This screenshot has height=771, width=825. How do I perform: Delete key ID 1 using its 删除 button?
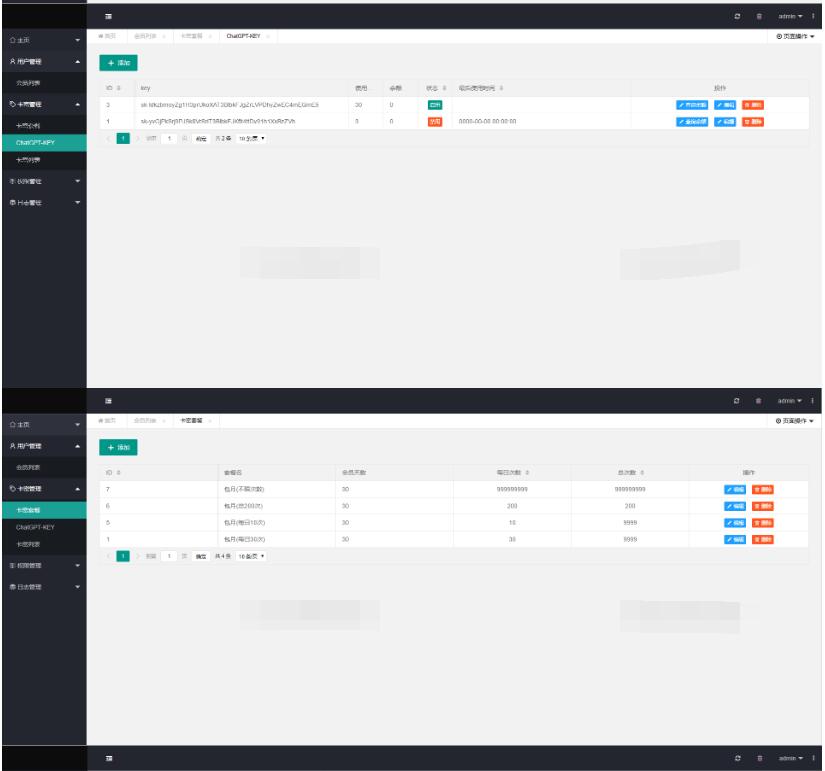[x=753, y=122]
